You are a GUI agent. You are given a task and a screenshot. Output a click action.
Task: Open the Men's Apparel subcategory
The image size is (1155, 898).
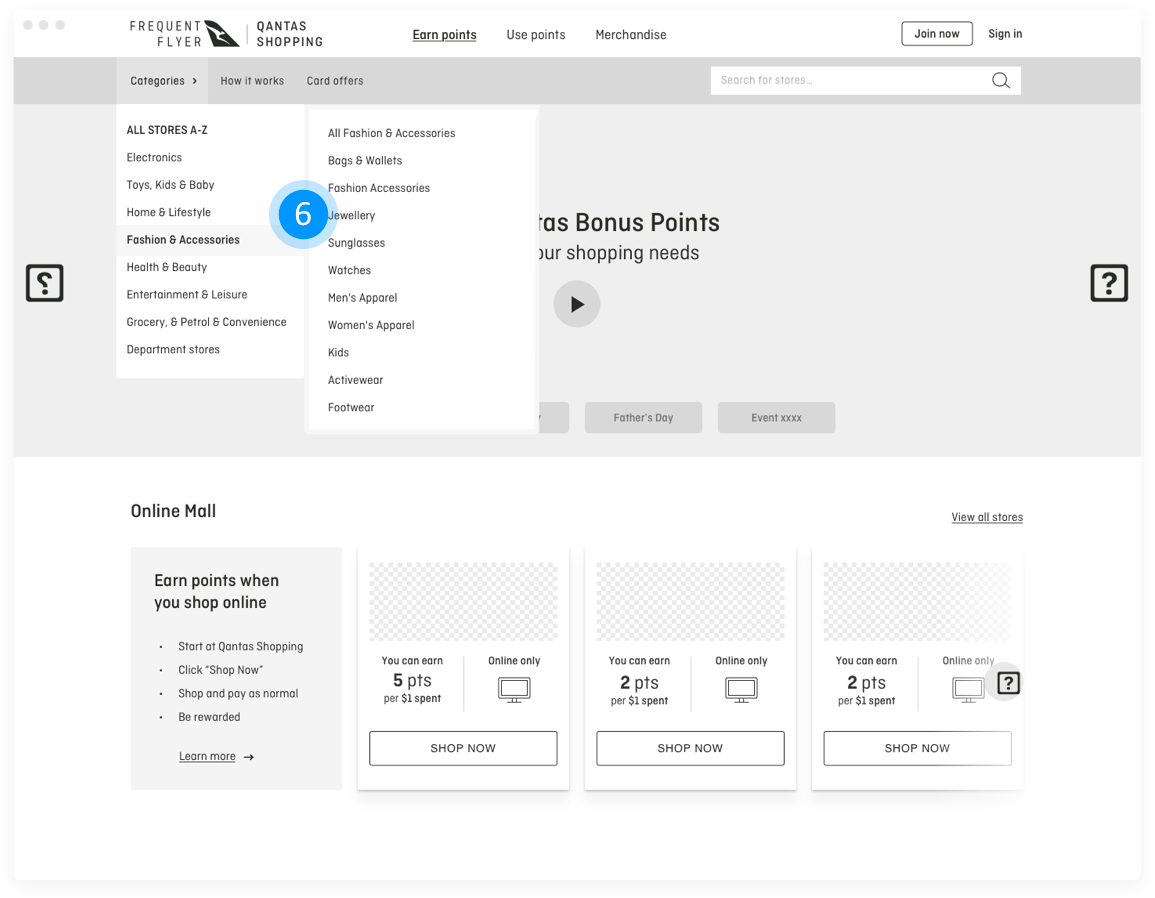pos(362,298)
